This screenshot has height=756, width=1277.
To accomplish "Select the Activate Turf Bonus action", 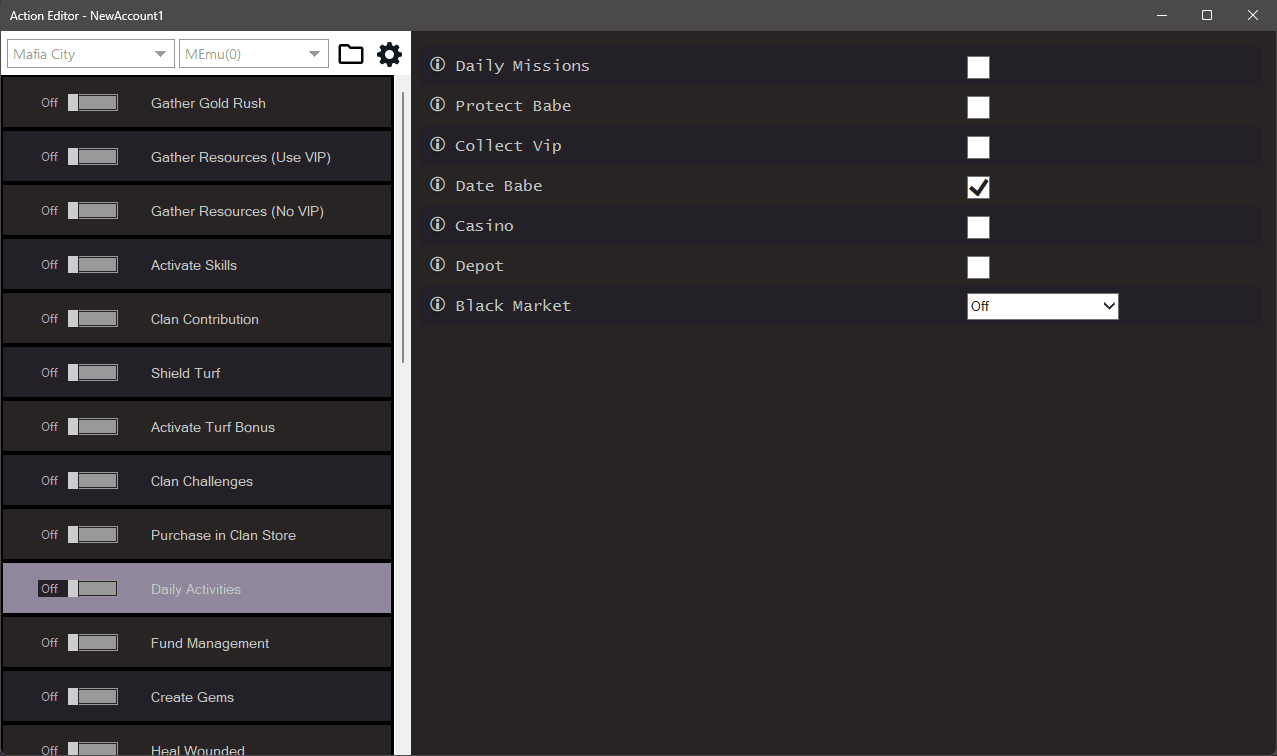I will pos(197,427).
